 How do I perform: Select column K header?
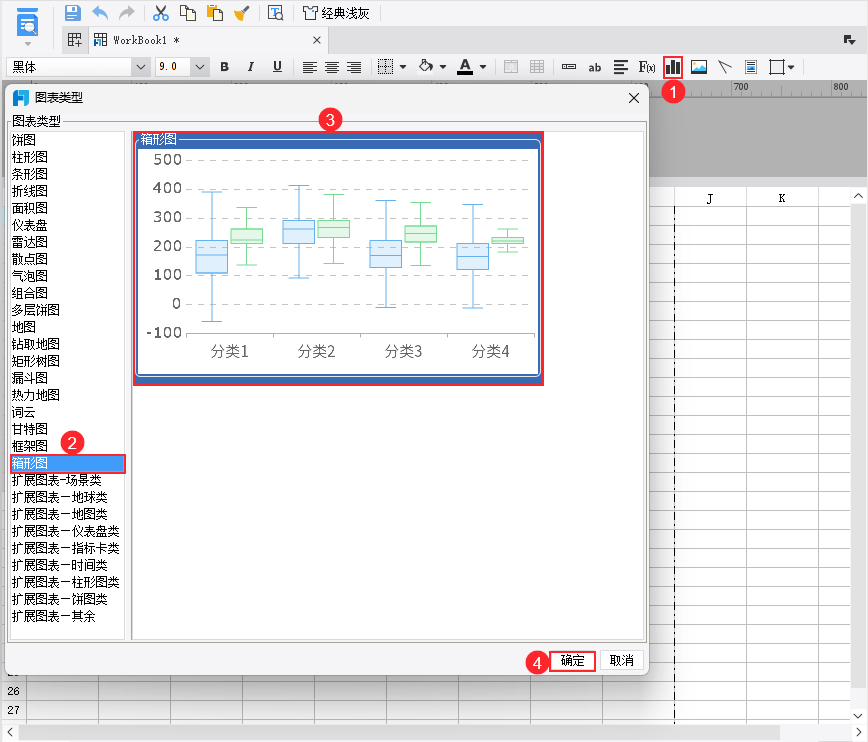tap(782, 198)
